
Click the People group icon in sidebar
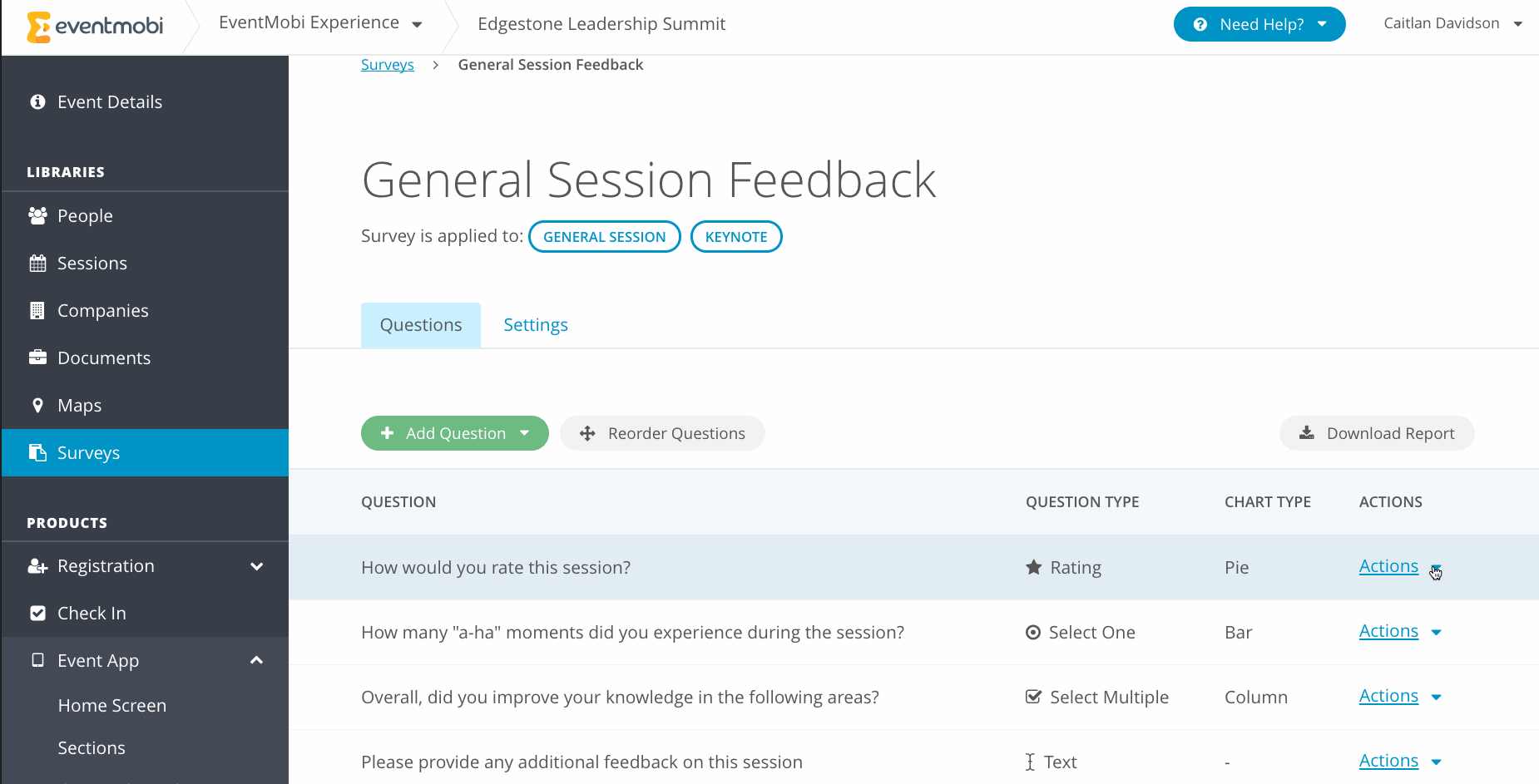tap(37, 216)
